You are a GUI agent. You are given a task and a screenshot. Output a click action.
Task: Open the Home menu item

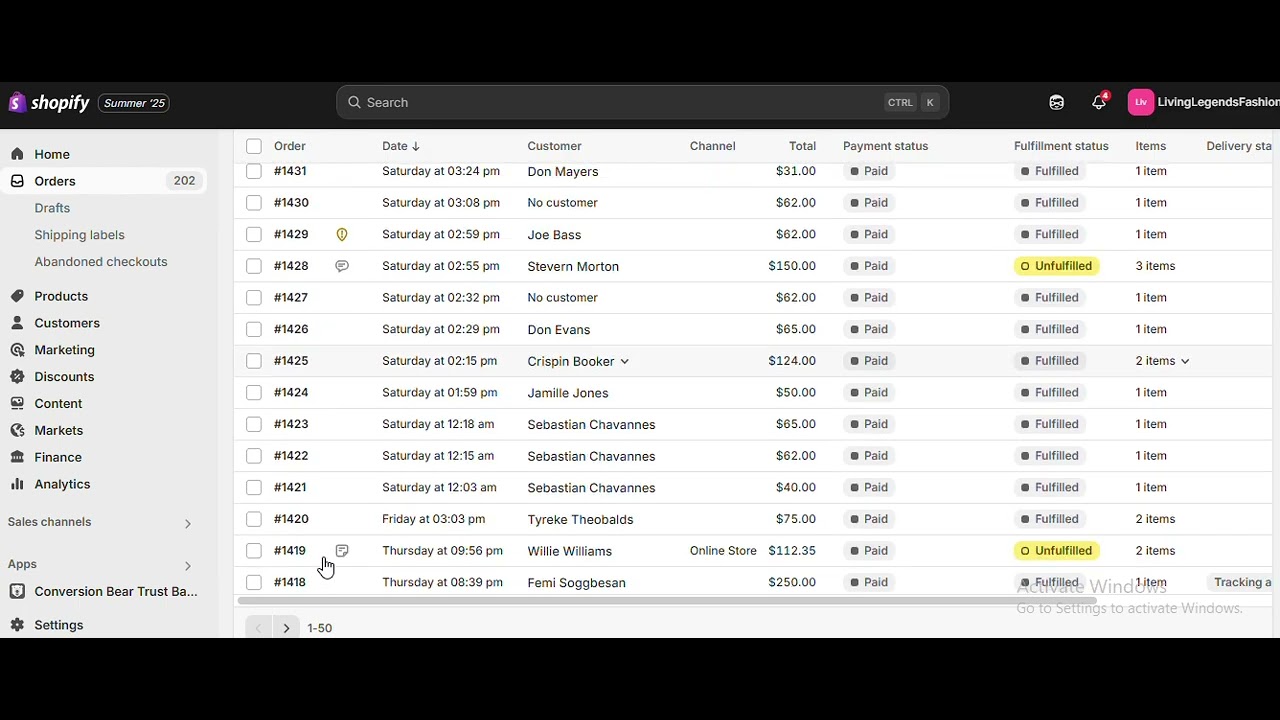pyautogui.click(x=52, y=154)
